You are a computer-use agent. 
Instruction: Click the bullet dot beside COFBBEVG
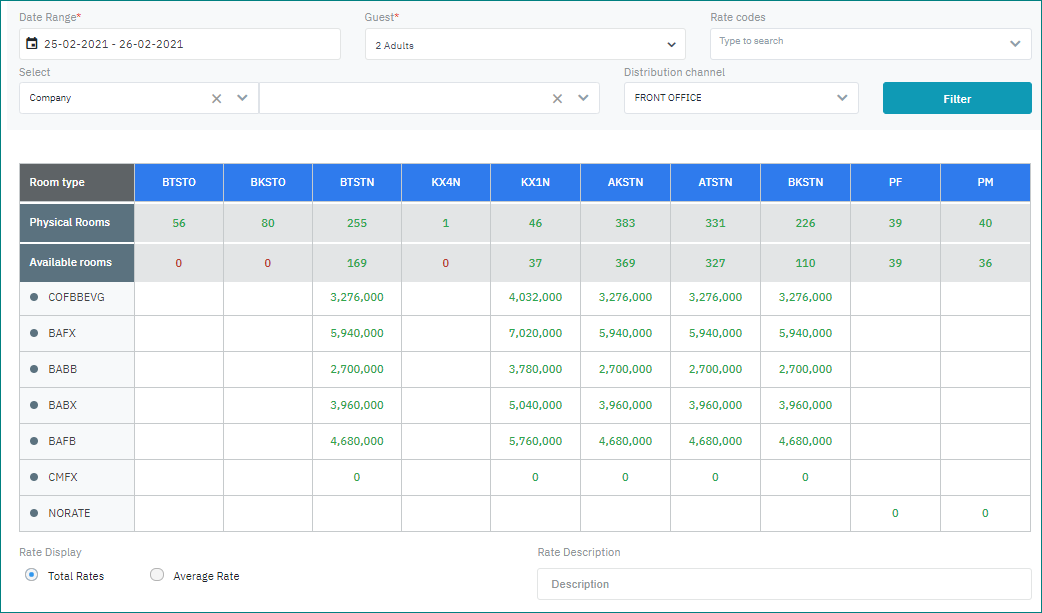(x=34, y=297)
